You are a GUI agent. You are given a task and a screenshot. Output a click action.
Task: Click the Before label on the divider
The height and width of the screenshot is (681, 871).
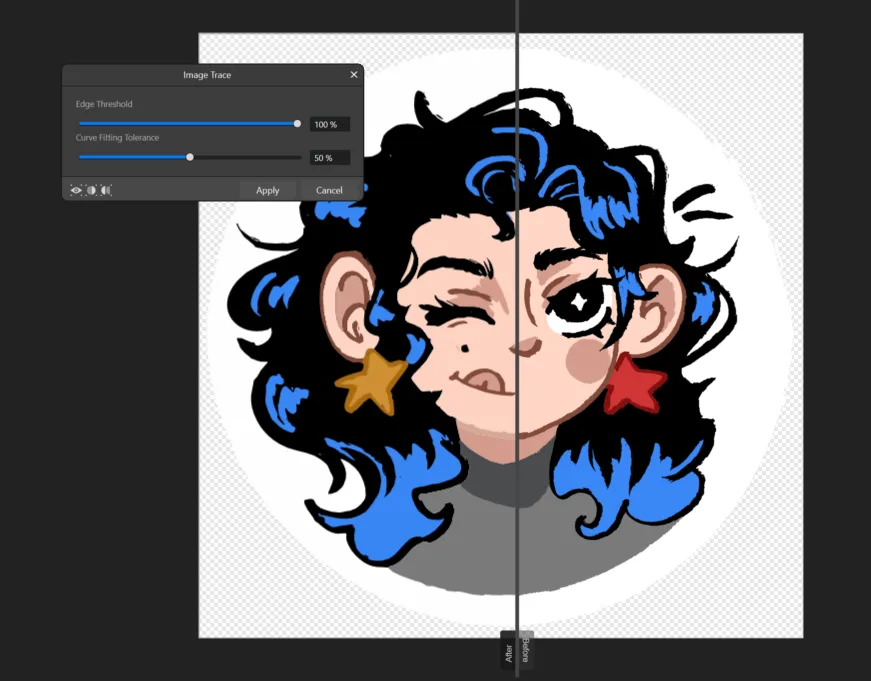point(524,650)
